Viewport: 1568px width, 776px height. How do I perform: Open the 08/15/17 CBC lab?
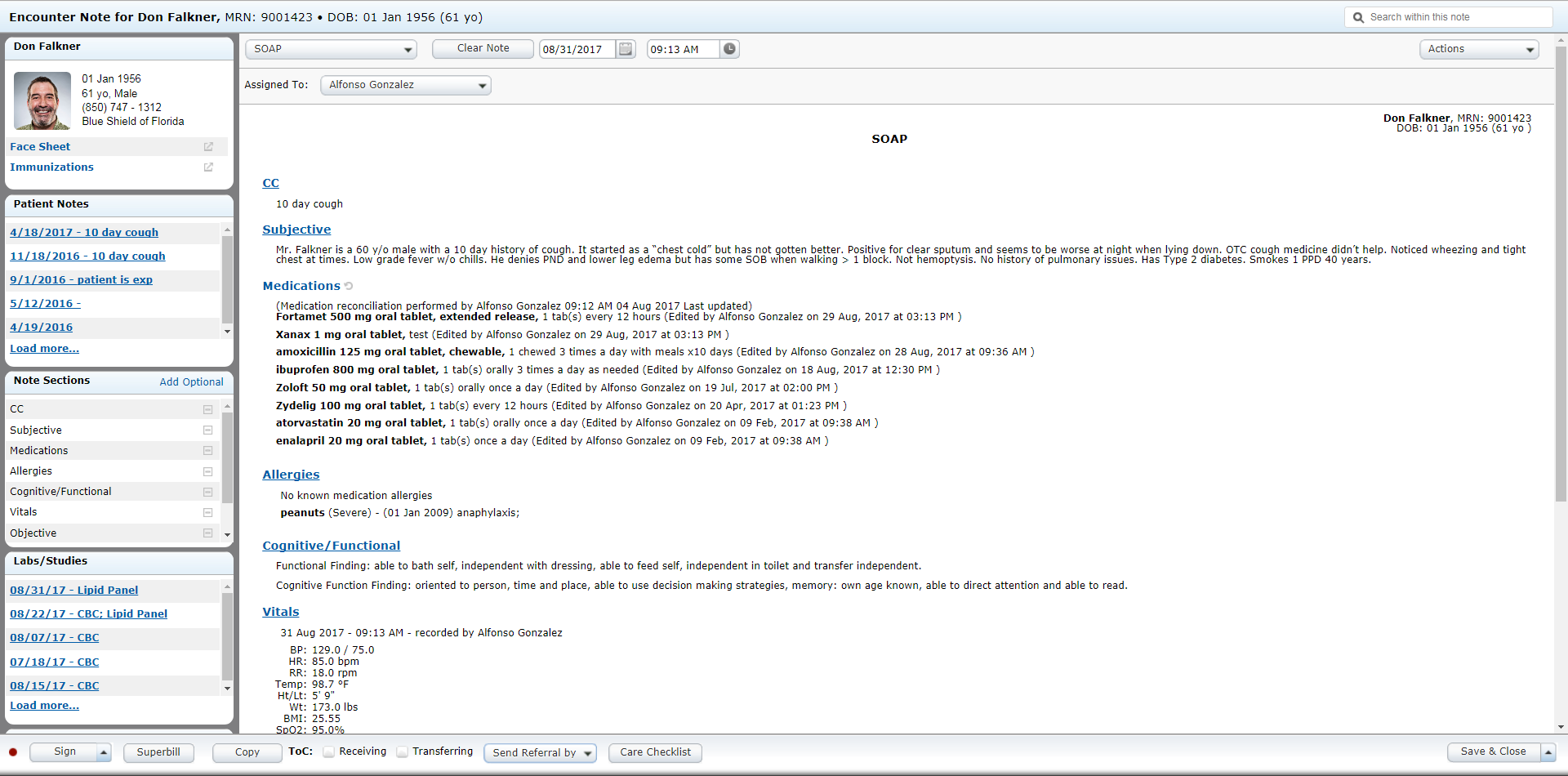click(x=54, y=686)
